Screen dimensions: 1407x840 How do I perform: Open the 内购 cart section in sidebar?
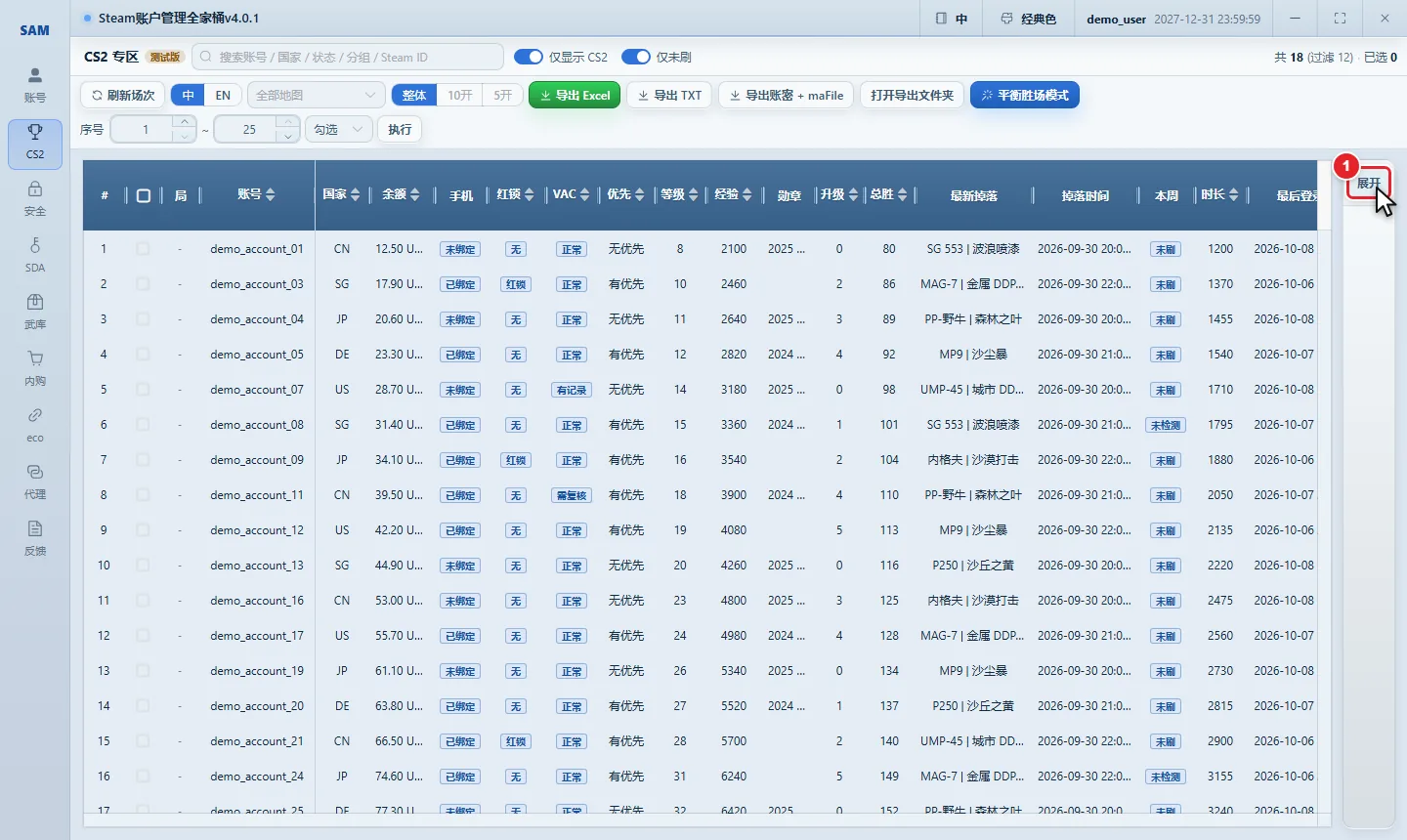click(x=35, y=369)
